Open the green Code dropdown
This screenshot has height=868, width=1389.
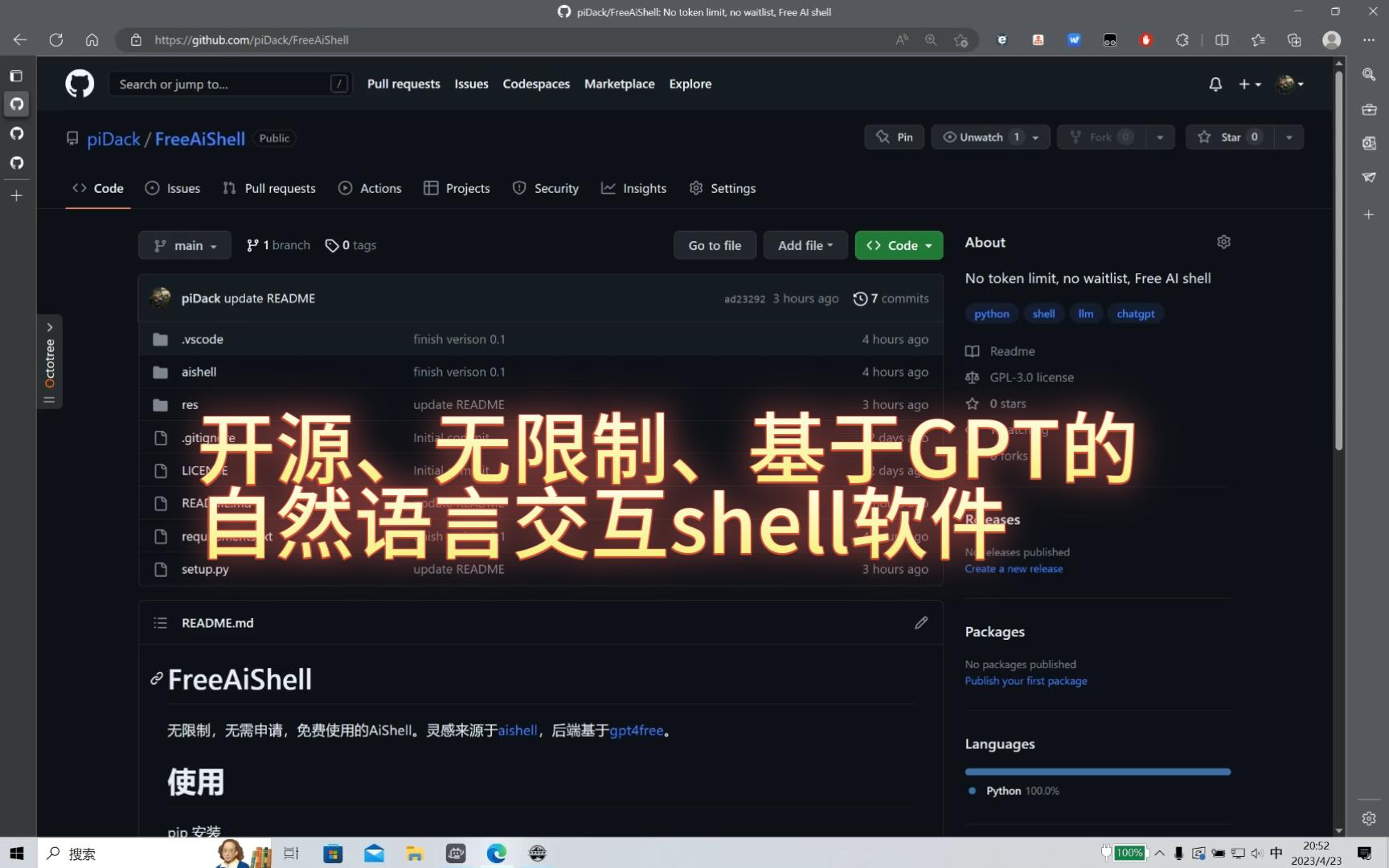pos(898,245)
